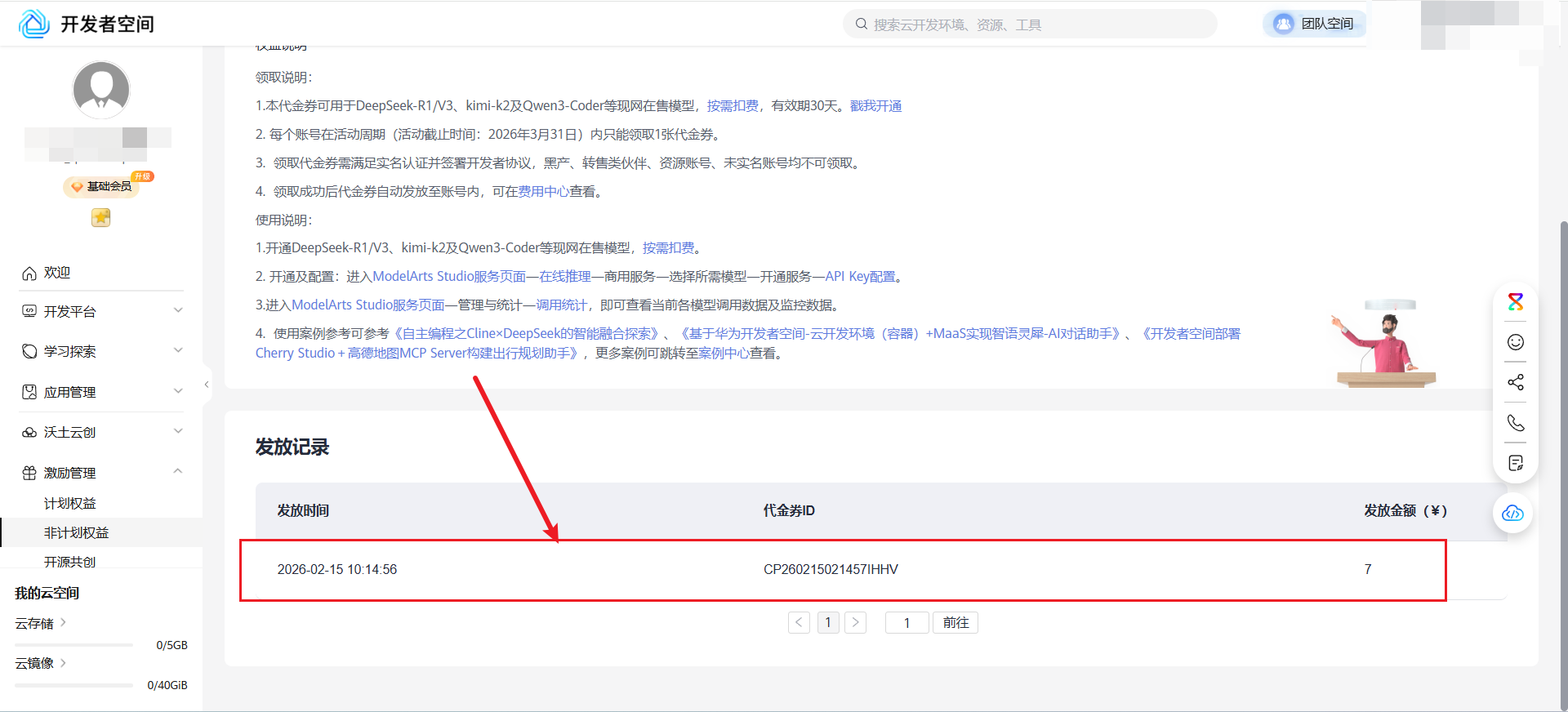Collapse the sidebar with the arrow handle

tap(207, 384)
